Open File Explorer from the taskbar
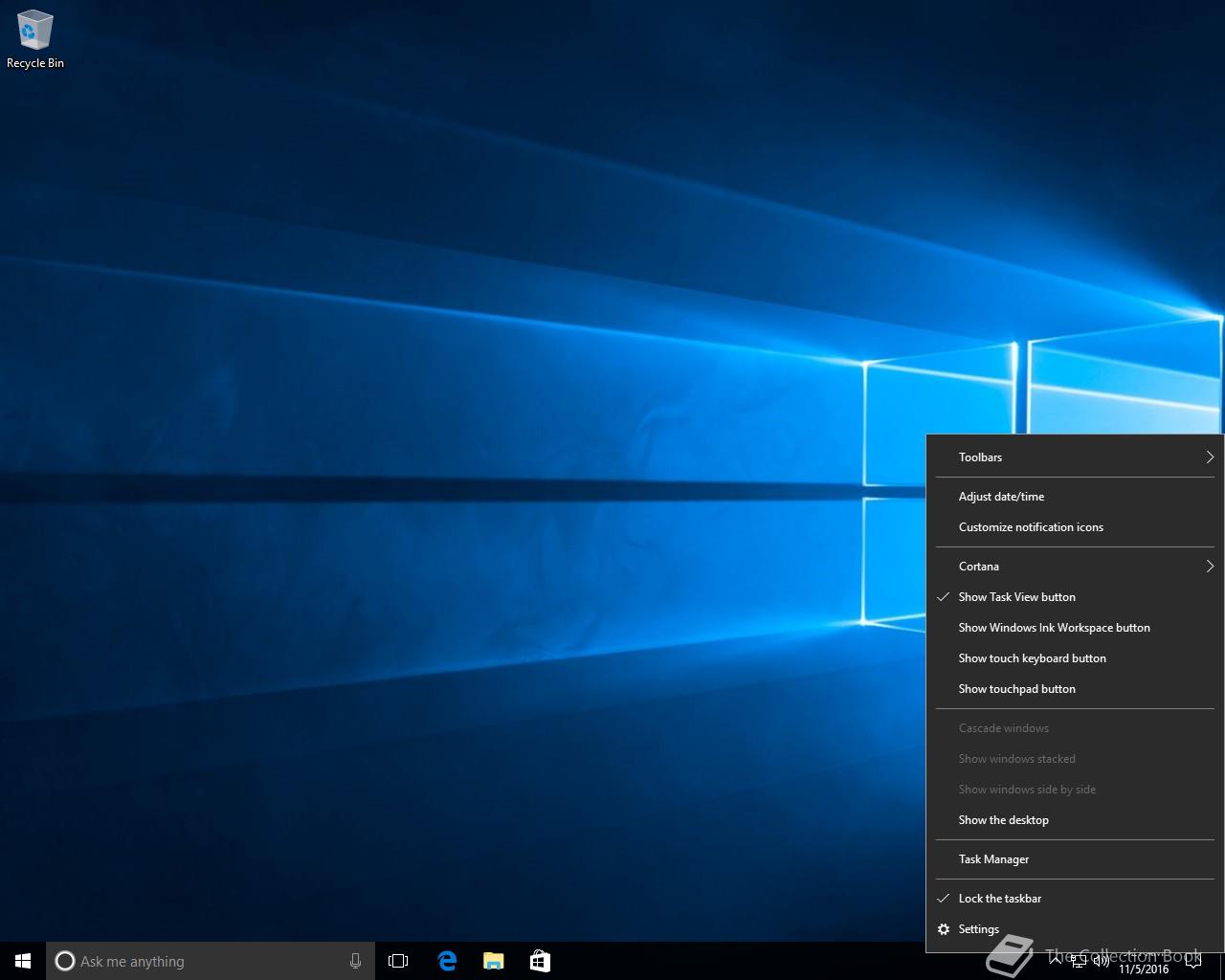The image size is (1225, 980). 493,961
